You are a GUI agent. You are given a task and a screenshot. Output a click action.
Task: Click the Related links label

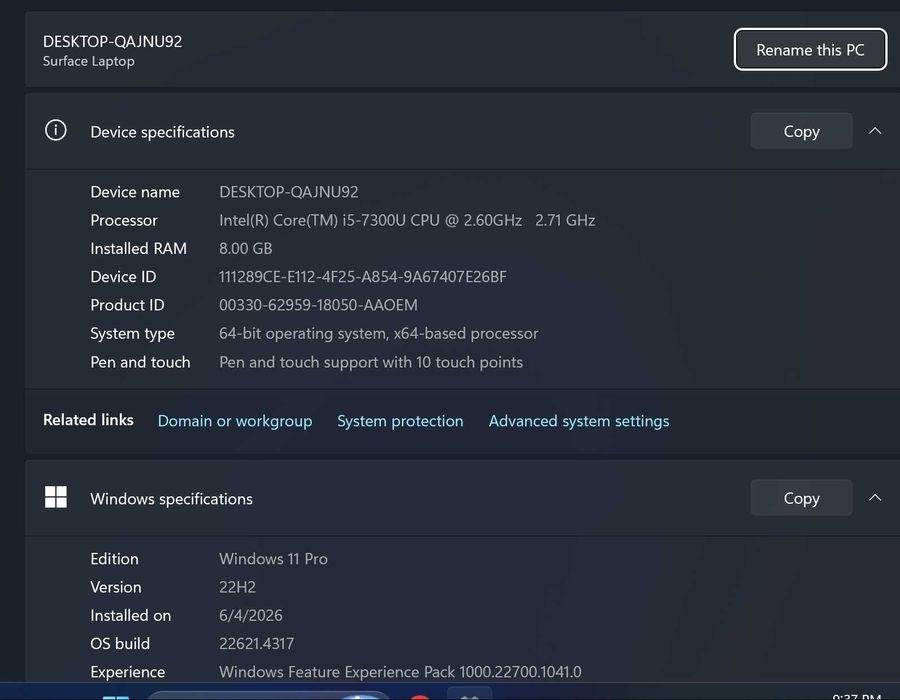[x=88, y=420]
